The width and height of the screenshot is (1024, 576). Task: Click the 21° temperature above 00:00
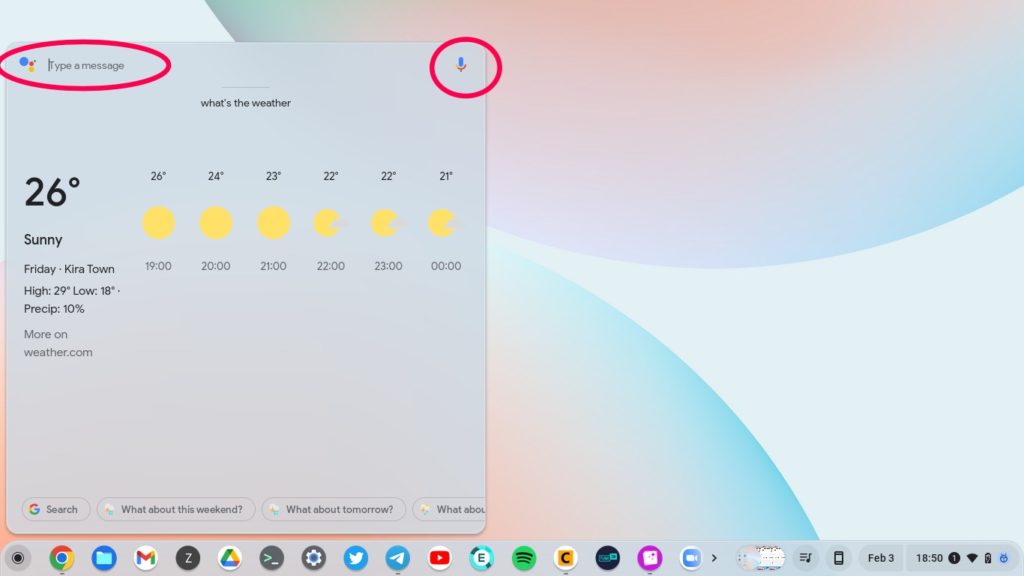click(x=445, y=176)
